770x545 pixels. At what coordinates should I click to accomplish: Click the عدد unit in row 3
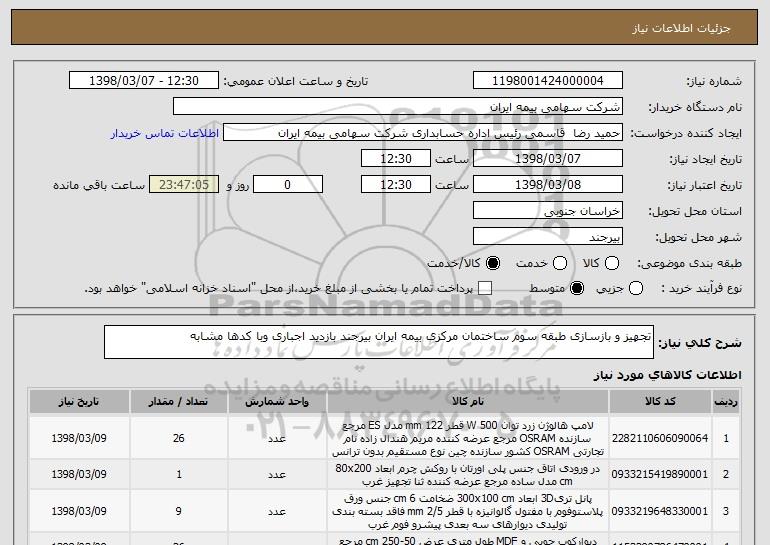(x=277, y=512)
